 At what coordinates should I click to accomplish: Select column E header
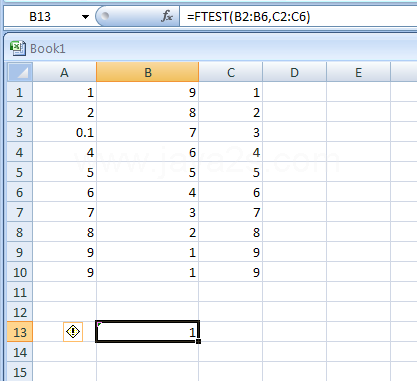click(x=358, y=72)
